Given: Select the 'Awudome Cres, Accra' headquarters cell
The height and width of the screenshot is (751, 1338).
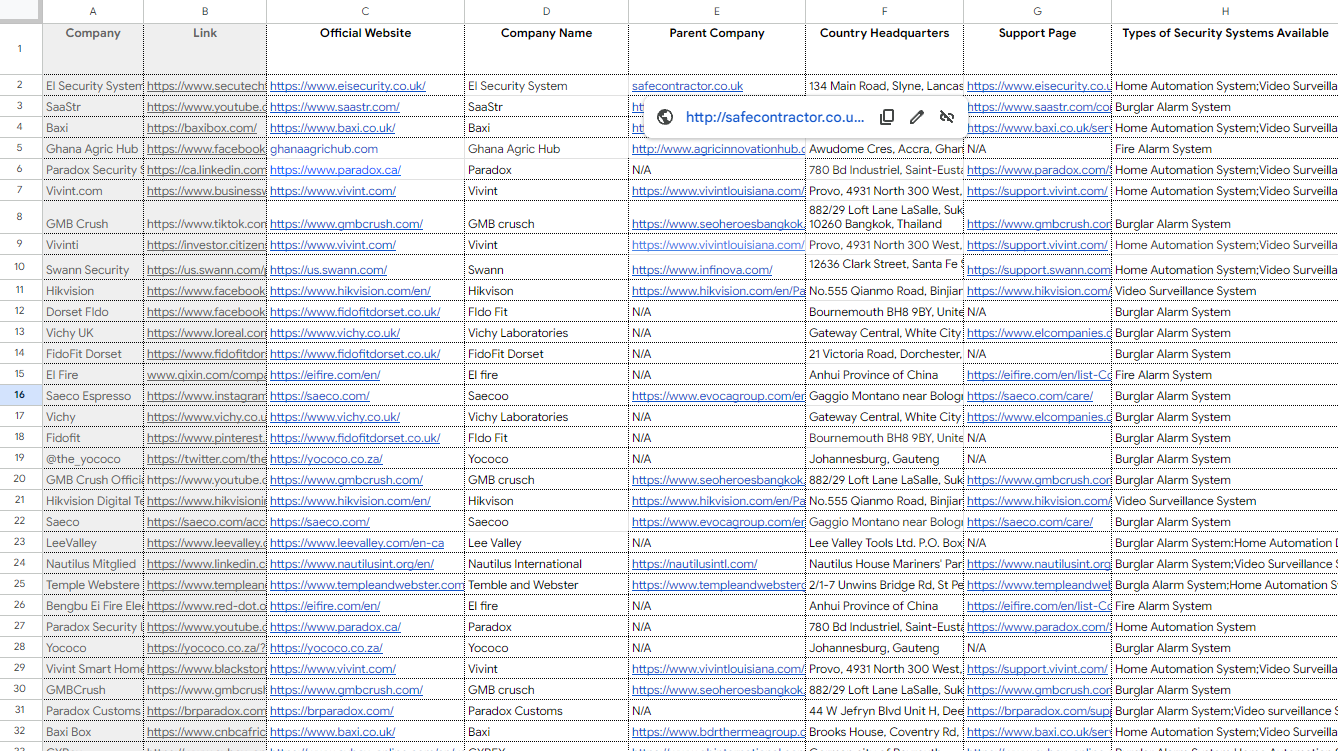Looking at the screenshot, I should point(884,149).
